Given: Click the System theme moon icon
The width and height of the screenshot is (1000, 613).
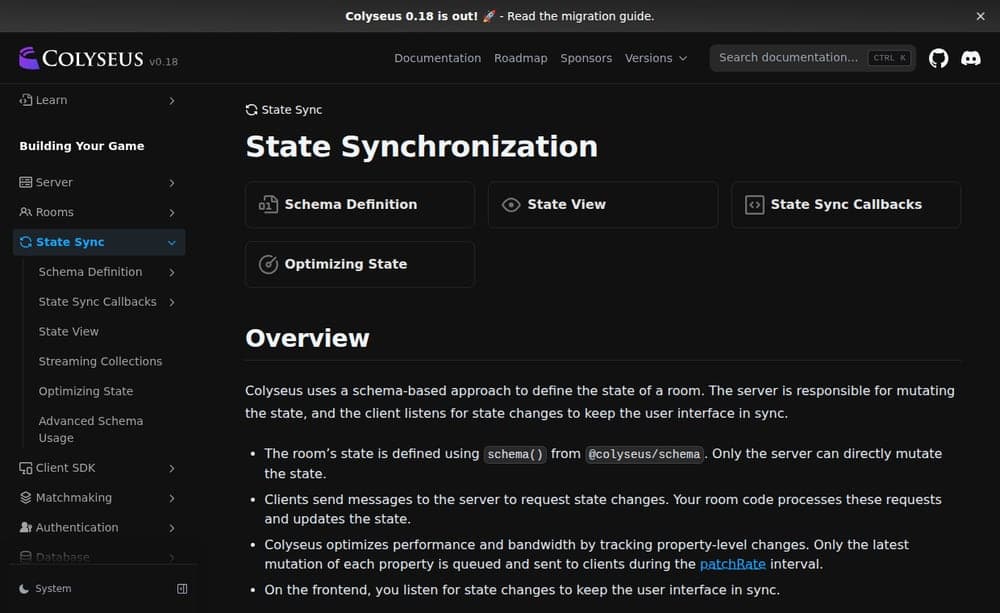Looking at the screenshot, I should (x=24, y=589).
